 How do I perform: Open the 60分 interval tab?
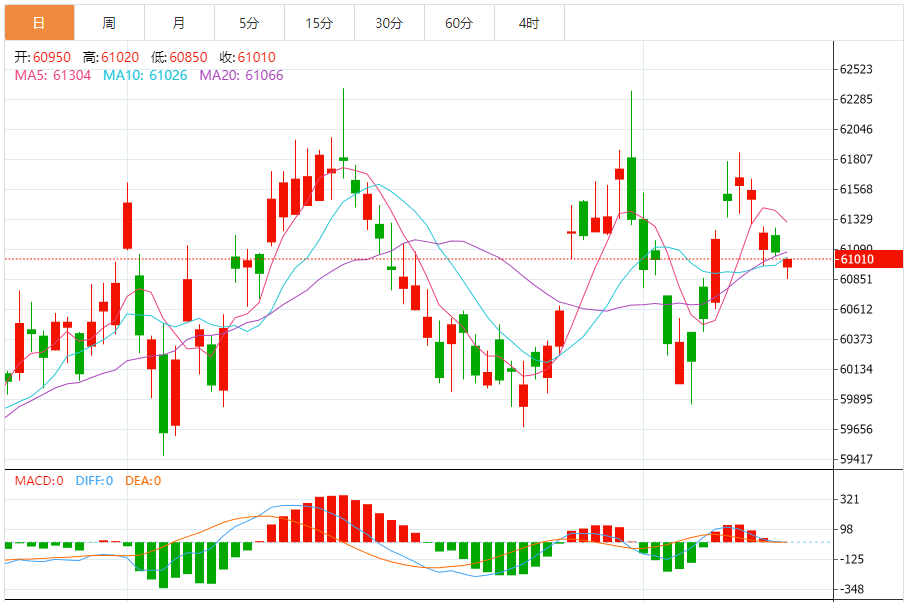(459, 23)
